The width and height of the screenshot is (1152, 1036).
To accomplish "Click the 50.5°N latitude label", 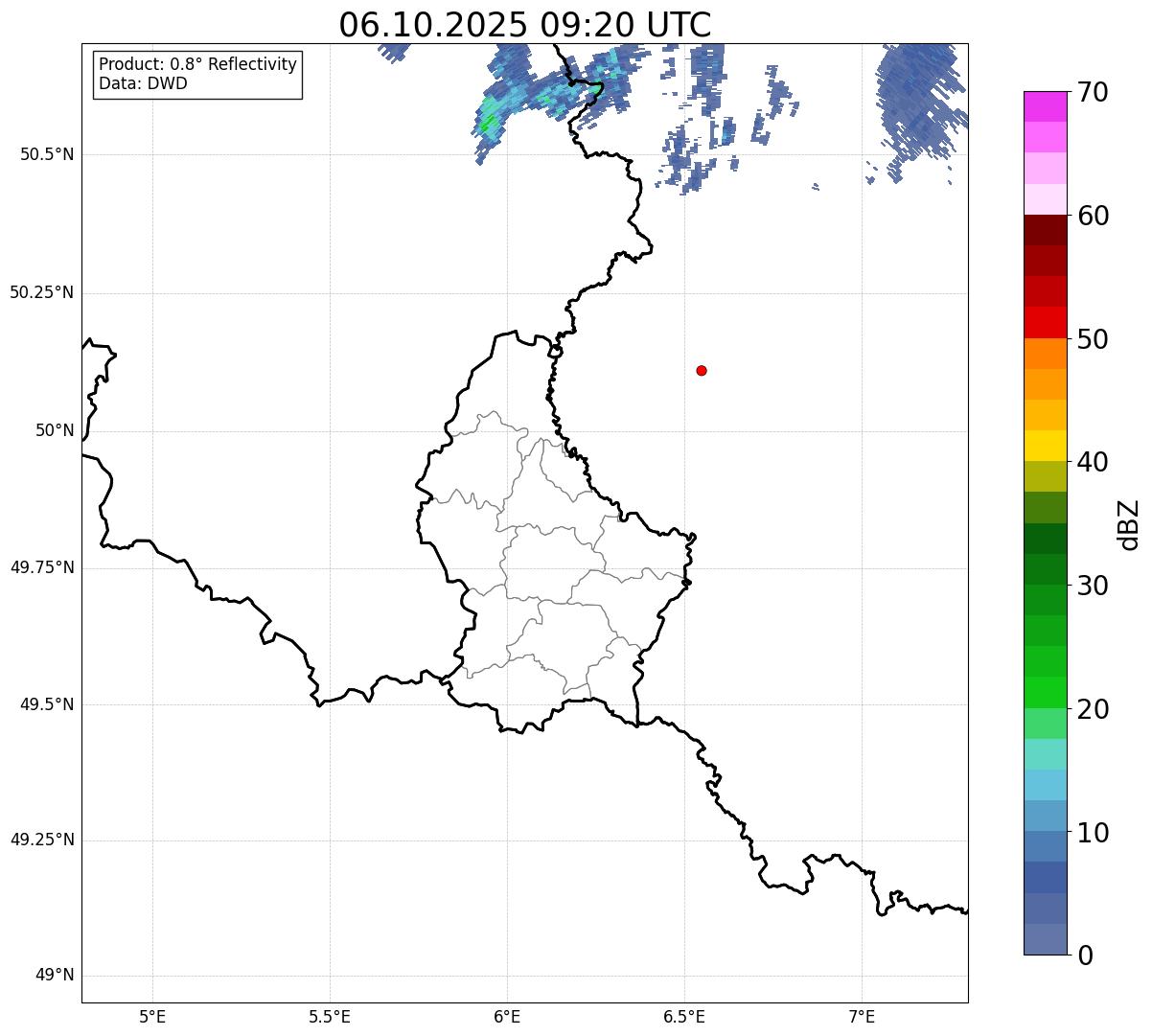I will pyautogui.click(x=47, y=154).
